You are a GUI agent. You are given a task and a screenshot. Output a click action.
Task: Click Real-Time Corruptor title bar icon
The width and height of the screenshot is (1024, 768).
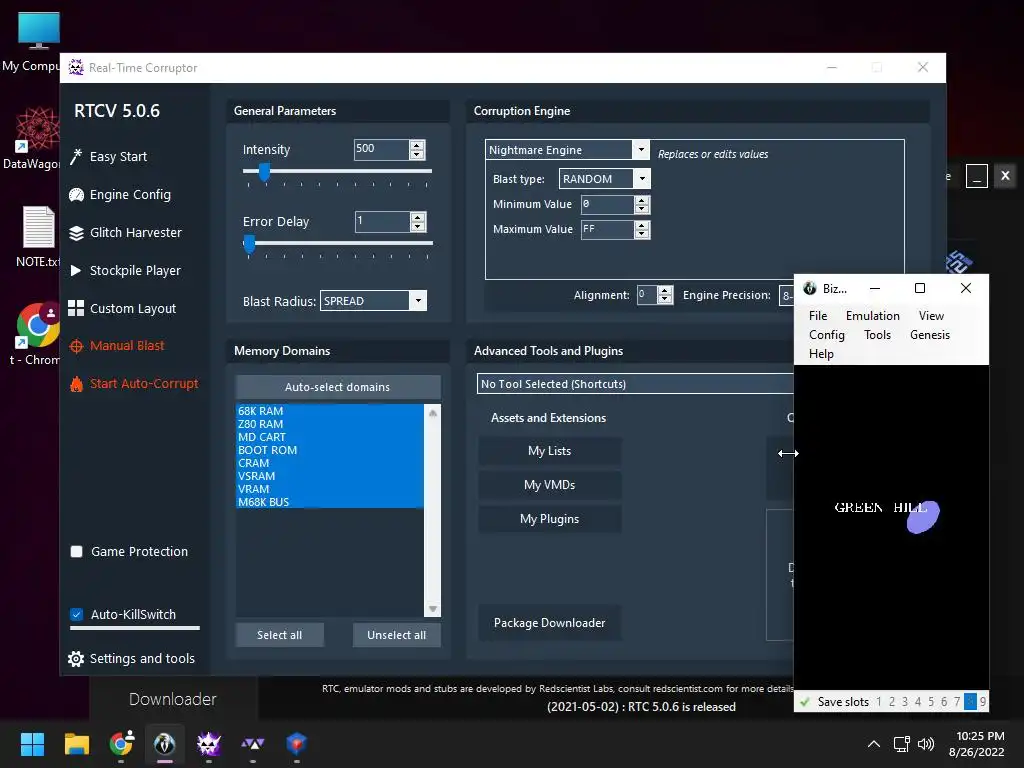[x=76, y=67]
